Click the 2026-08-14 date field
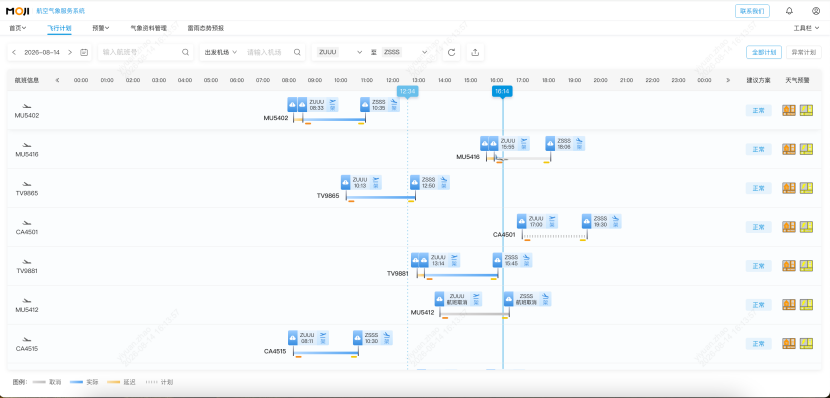Screen dimensions: 830x398 click(x=42, y=52)
